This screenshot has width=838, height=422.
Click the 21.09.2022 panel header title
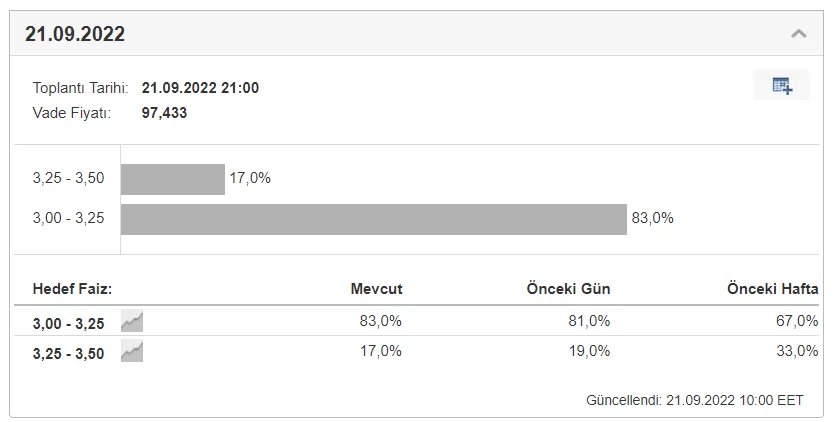coord(75,34)
